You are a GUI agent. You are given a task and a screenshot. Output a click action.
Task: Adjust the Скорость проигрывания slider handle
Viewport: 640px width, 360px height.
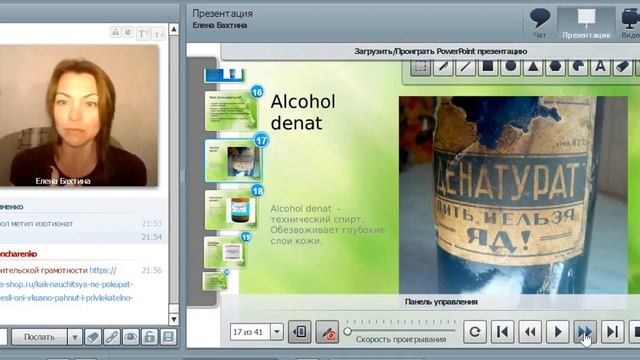pyautogui.click(x=347, y=331)
